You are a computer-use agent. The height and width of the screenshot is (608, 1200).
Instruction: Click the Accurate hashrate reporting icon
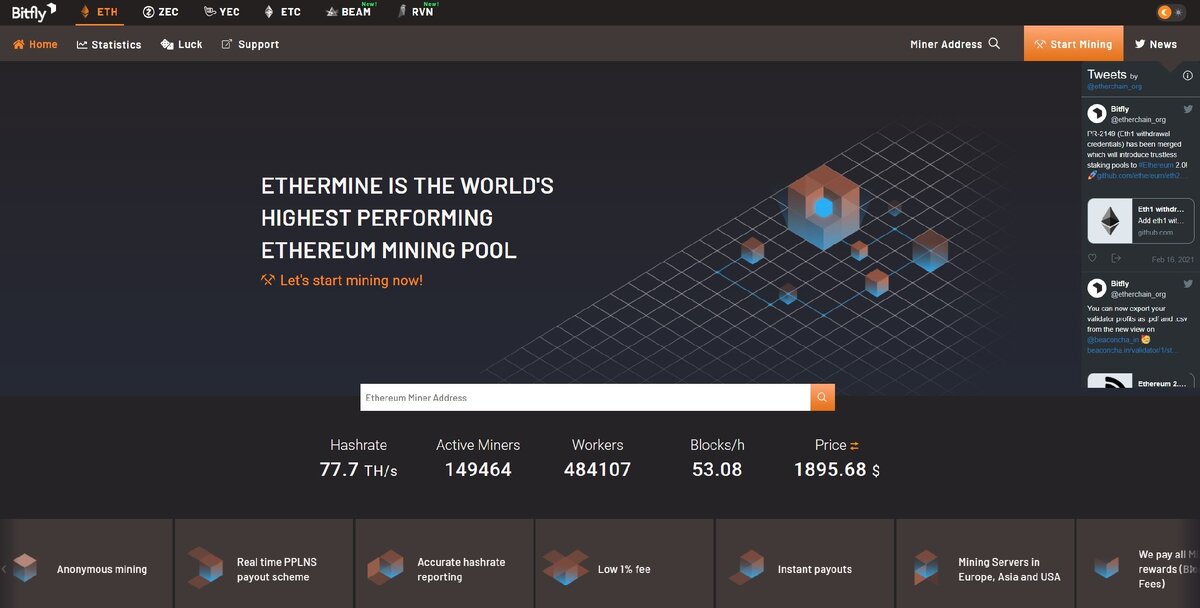pyautogui.click(x=385, y=567)
